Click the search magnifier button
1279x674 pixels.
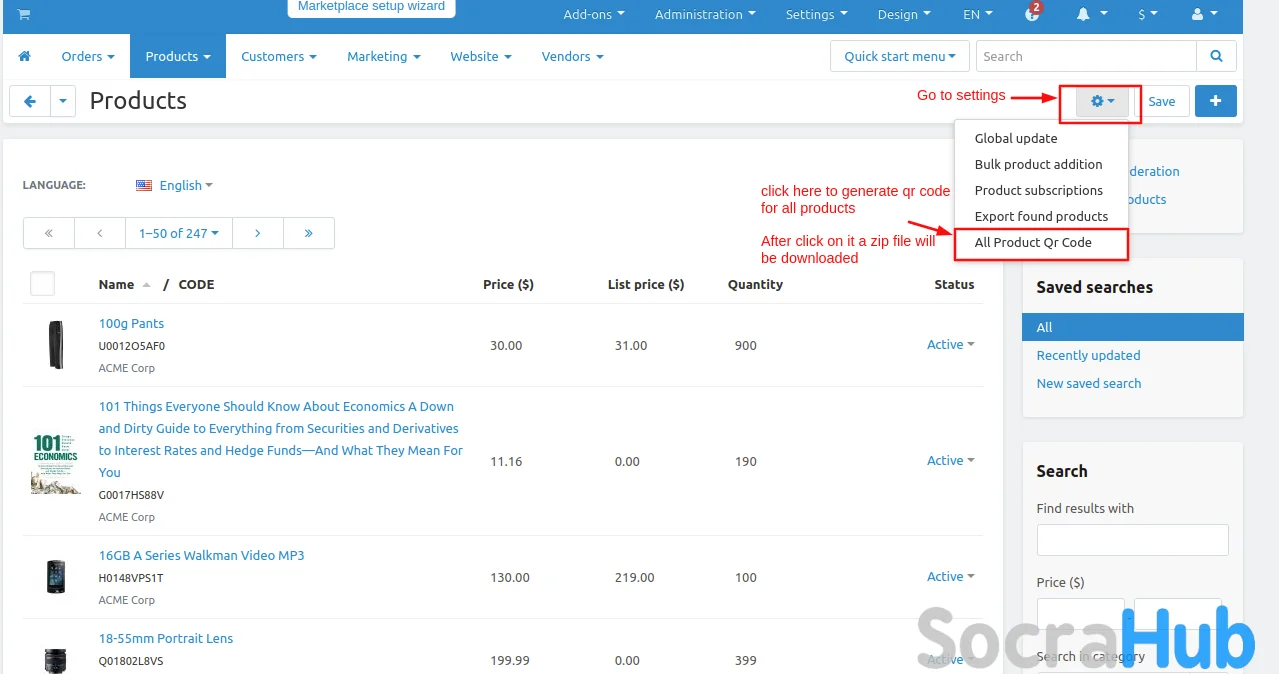(x=1216, y=56)
